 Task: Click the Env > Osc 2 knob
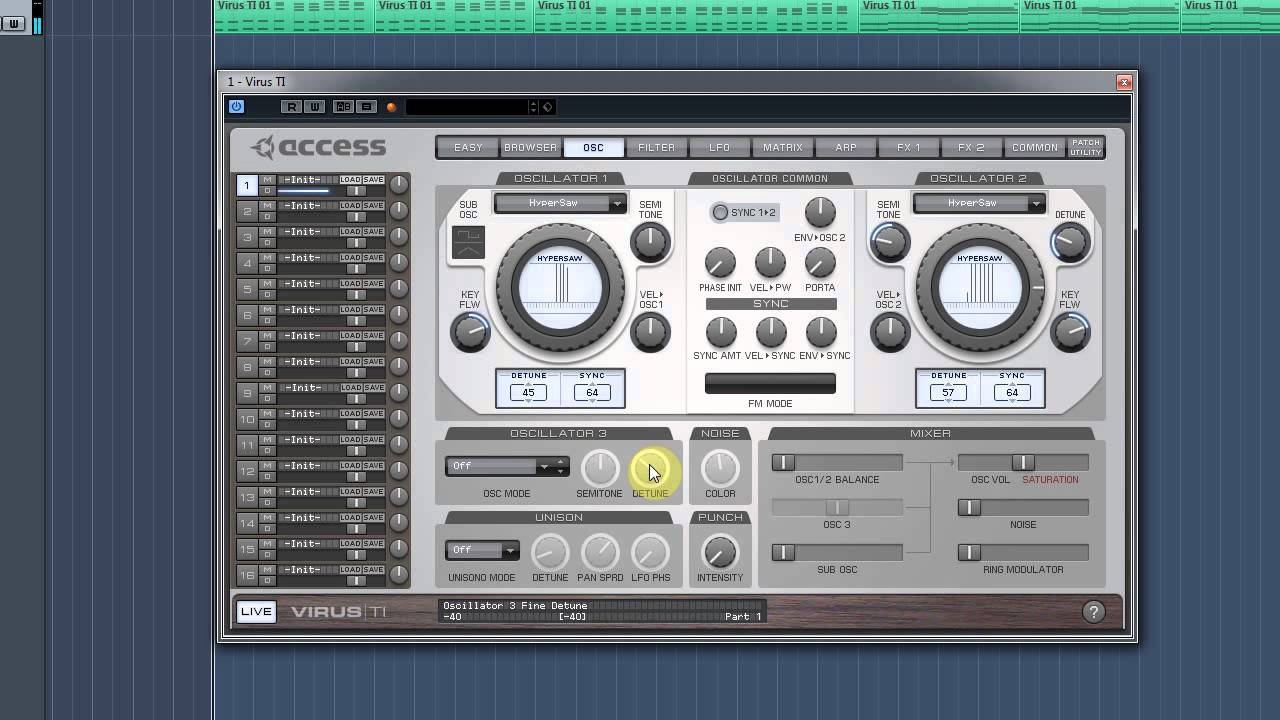[x=820, y=212]
